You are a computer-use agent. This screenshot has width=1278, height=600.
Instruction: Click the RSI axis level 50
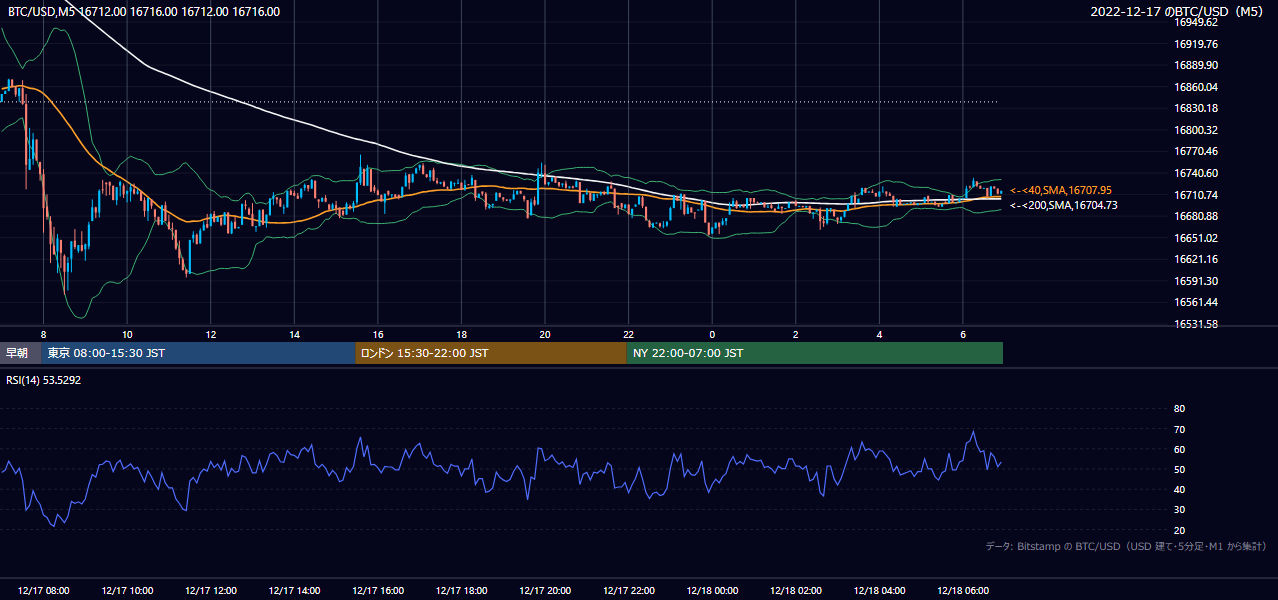(1179, 469)
